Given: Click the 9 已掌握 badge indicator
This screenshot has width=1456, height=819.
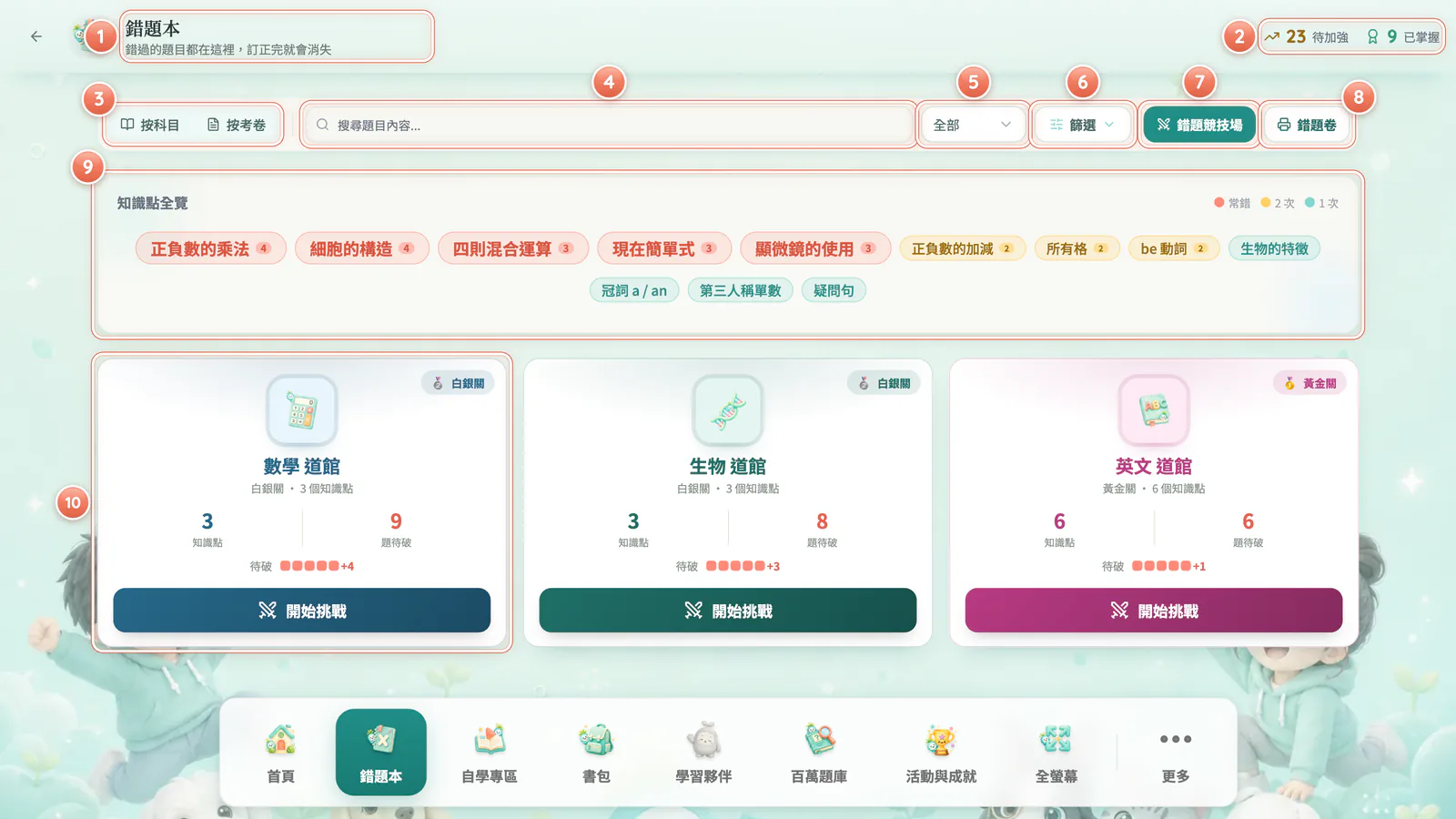Looking at the screenshot, I should pyautogui.click(x=1402, y=37).
